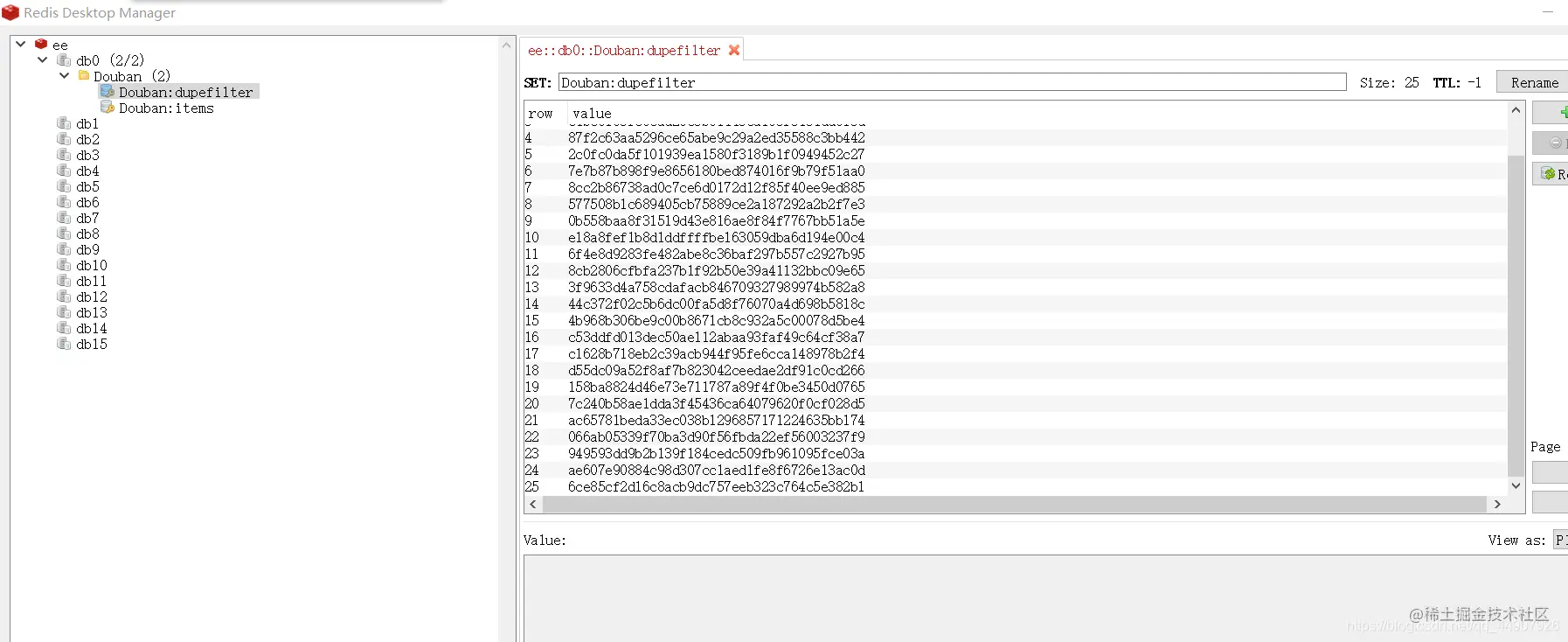1568x642 pixels.
Task: Minimize the Redis Desktop Manager window
Action: click(x=1548, y=12)
